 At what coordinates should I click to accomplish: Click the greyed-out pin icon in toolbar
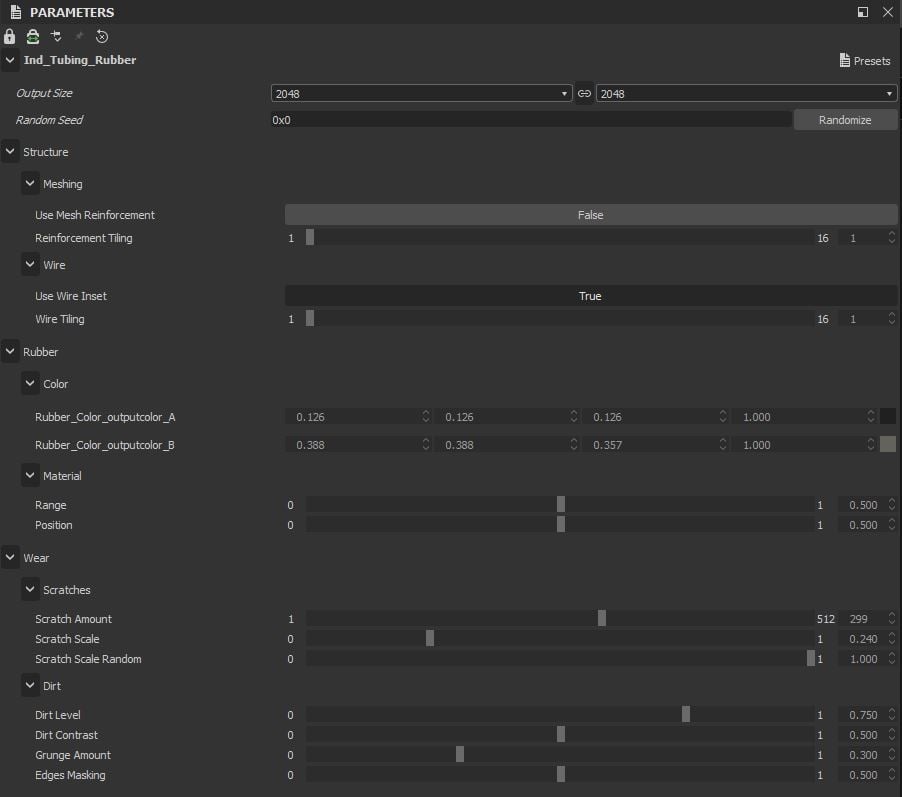(79, 36)
